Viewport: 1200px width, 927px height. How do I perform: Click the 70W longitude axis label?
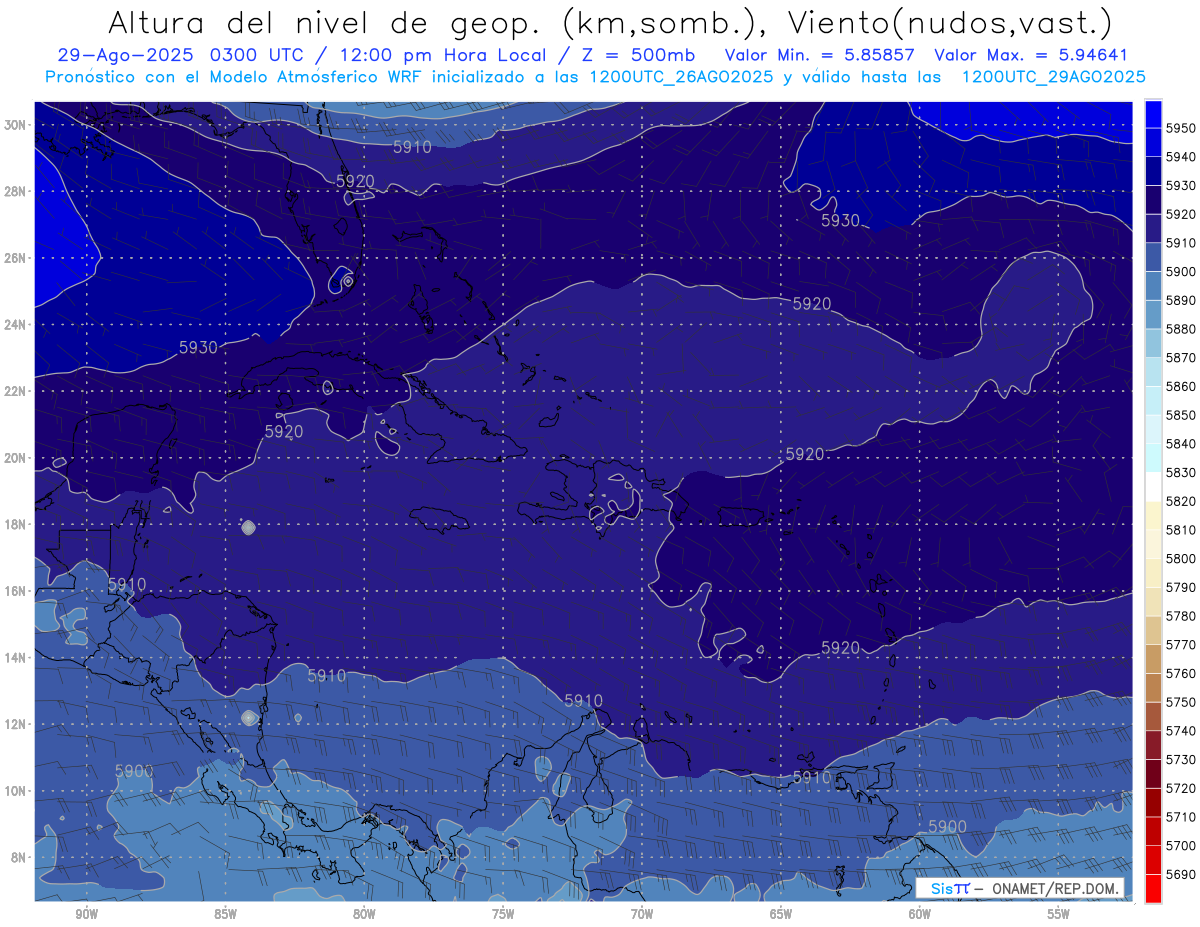[x=642, y=914]
